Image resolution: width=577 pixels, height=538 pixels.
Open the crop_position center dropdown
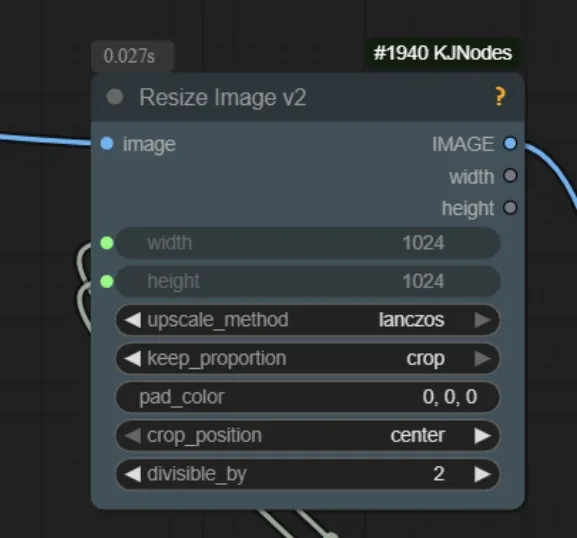tap(308, 435)
